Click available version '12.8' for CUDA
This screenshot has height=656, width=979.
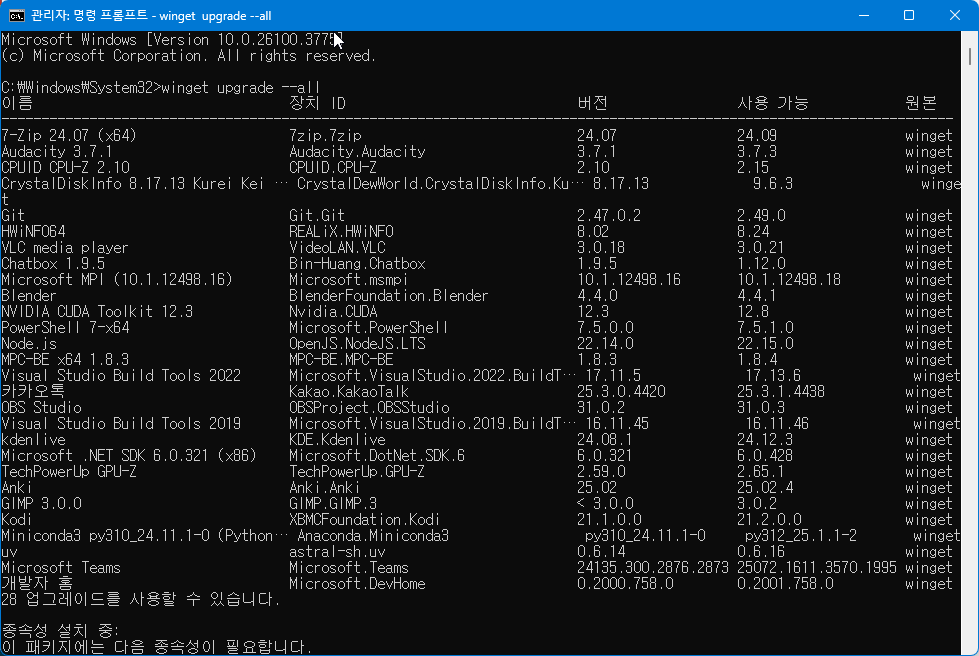click(753, 312)
